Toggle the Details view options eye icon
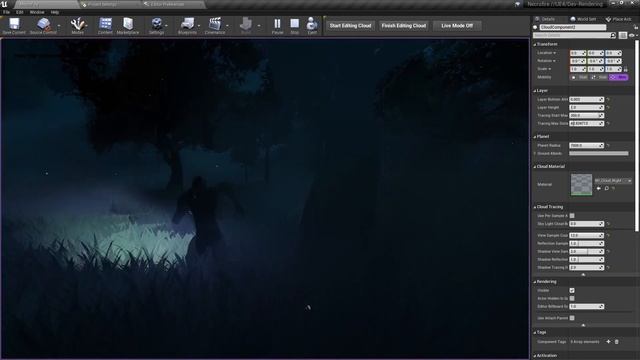 632,36
